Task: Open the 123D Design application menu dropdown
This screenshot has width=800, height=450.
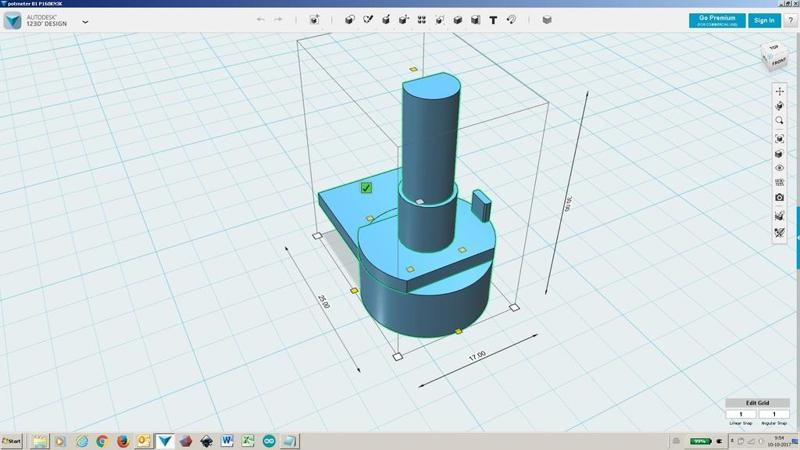Action: [x=85, y=22]
